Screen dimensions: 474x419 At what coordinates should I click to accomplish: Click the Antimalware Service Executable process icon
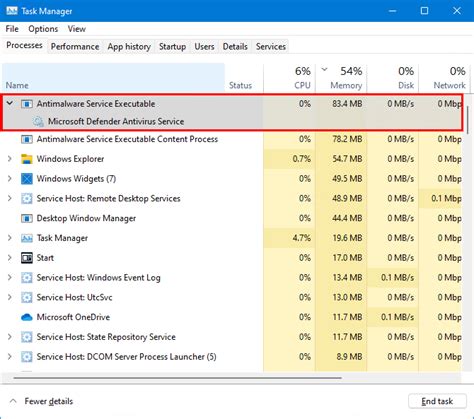27,104
